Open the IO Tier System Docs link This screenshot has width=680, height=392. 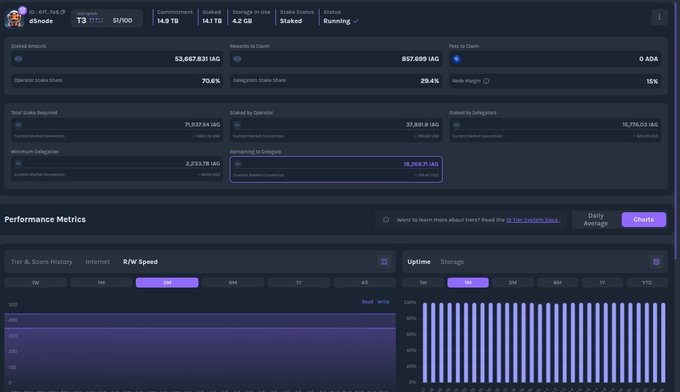[532, 220]
